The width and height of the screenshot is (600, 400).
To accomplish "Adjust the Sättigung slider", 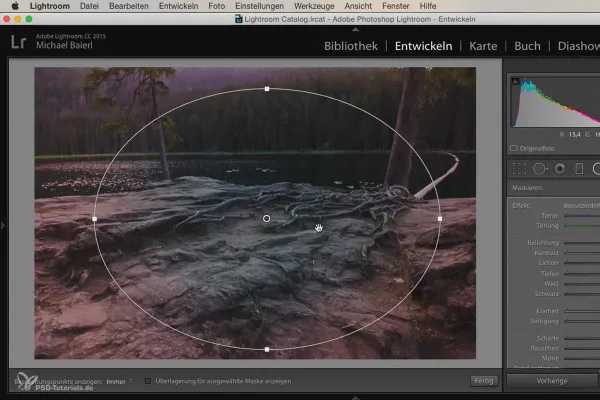I will (x=582, y=321).
